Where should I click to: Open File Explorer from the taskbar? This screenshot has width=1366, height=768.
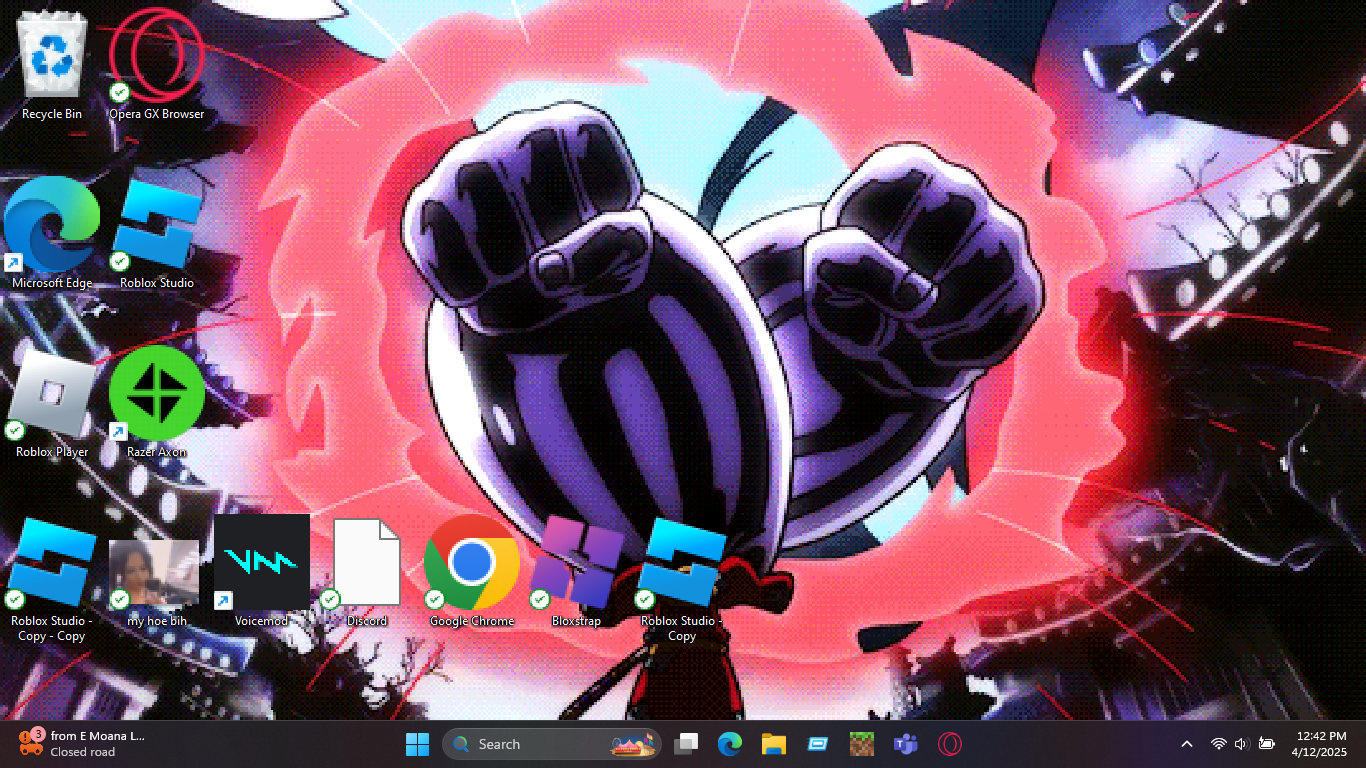point(774,744)
